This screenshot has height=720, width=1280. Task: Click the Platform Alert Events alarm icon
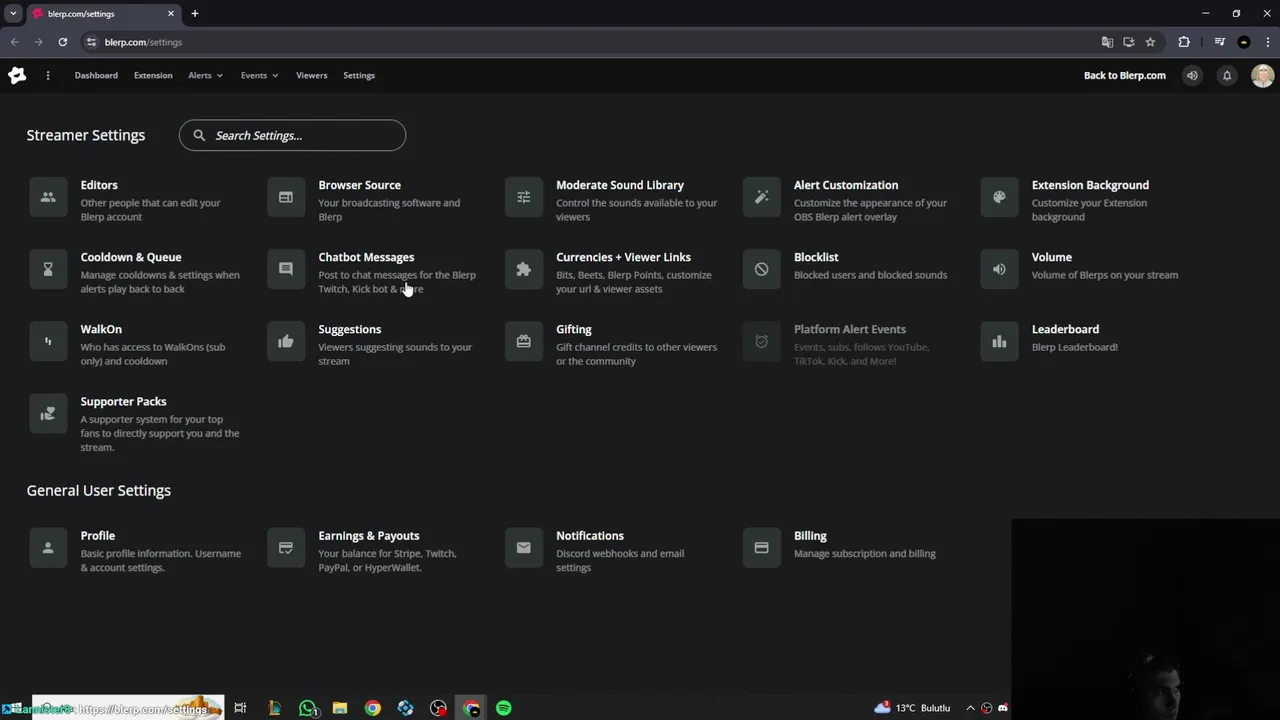click(761, 341)
